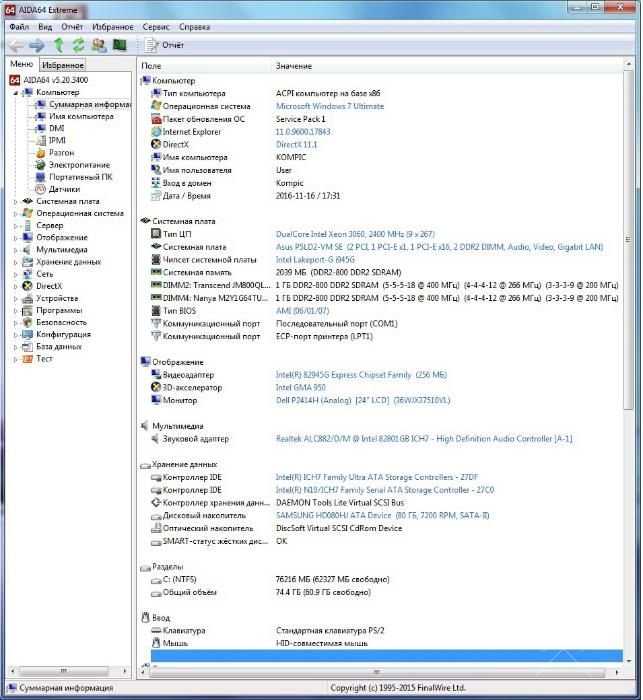The height and width of the screenshot is (700, 643).
Task: Click the Безопасность icon in sidebar tree
Action: (28, 322)
